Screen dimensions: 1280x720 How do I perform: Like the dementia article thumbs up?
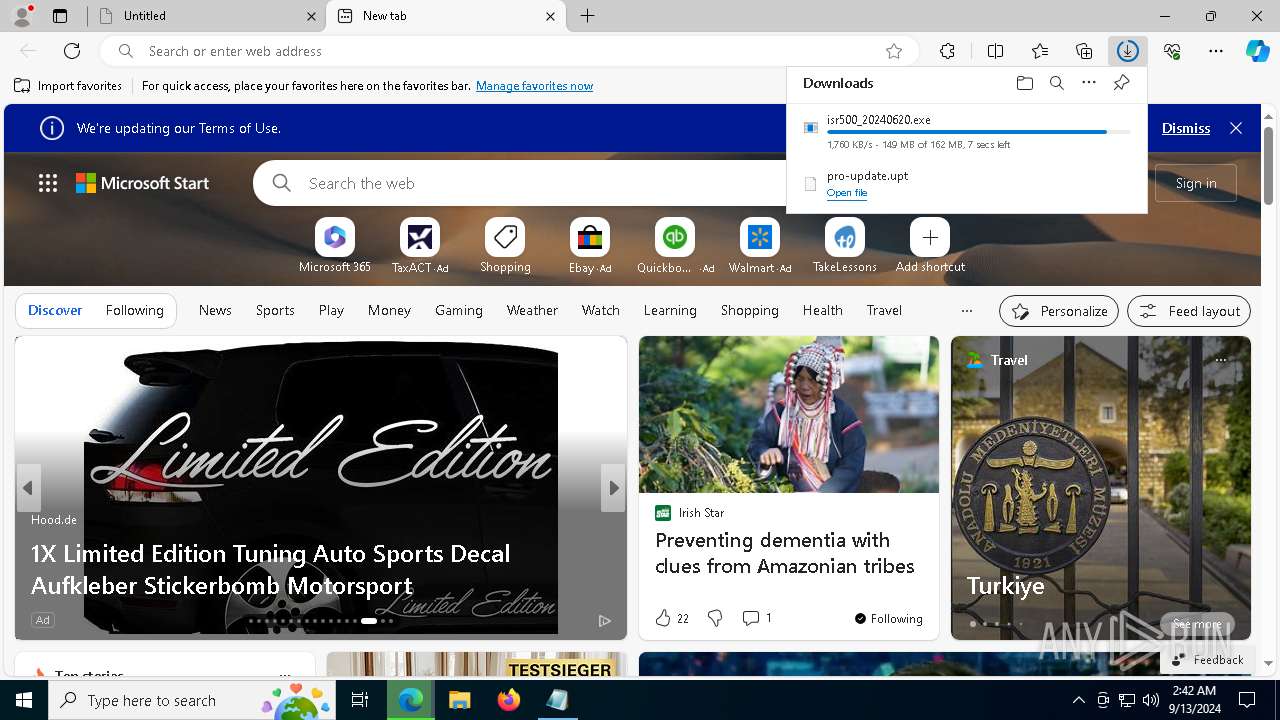coord(663,618)
